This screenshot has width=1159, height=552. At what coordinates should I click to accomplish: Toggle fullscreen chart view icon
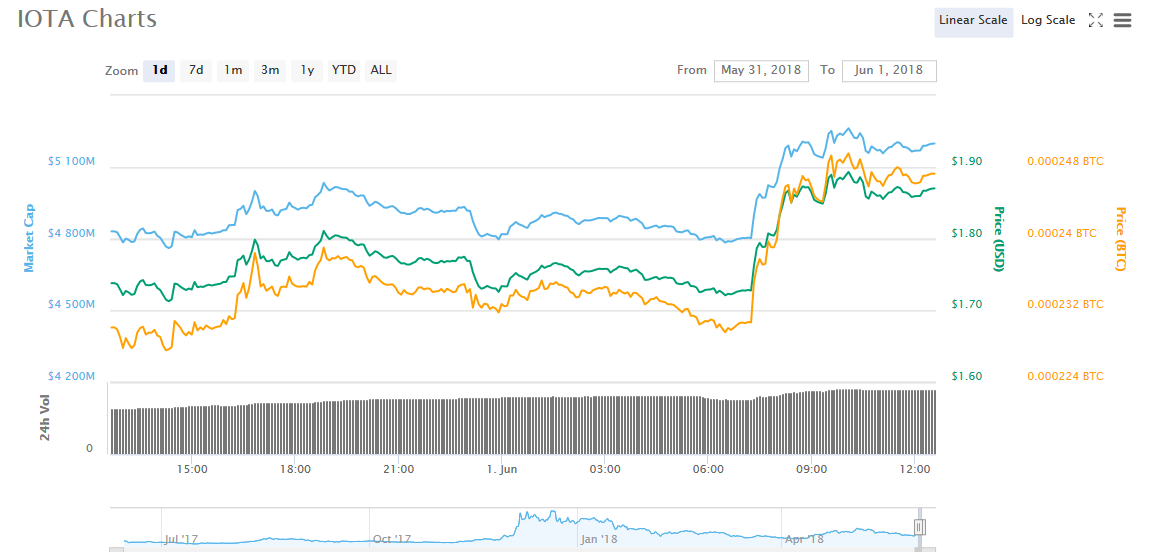(x=1095, y=21)
